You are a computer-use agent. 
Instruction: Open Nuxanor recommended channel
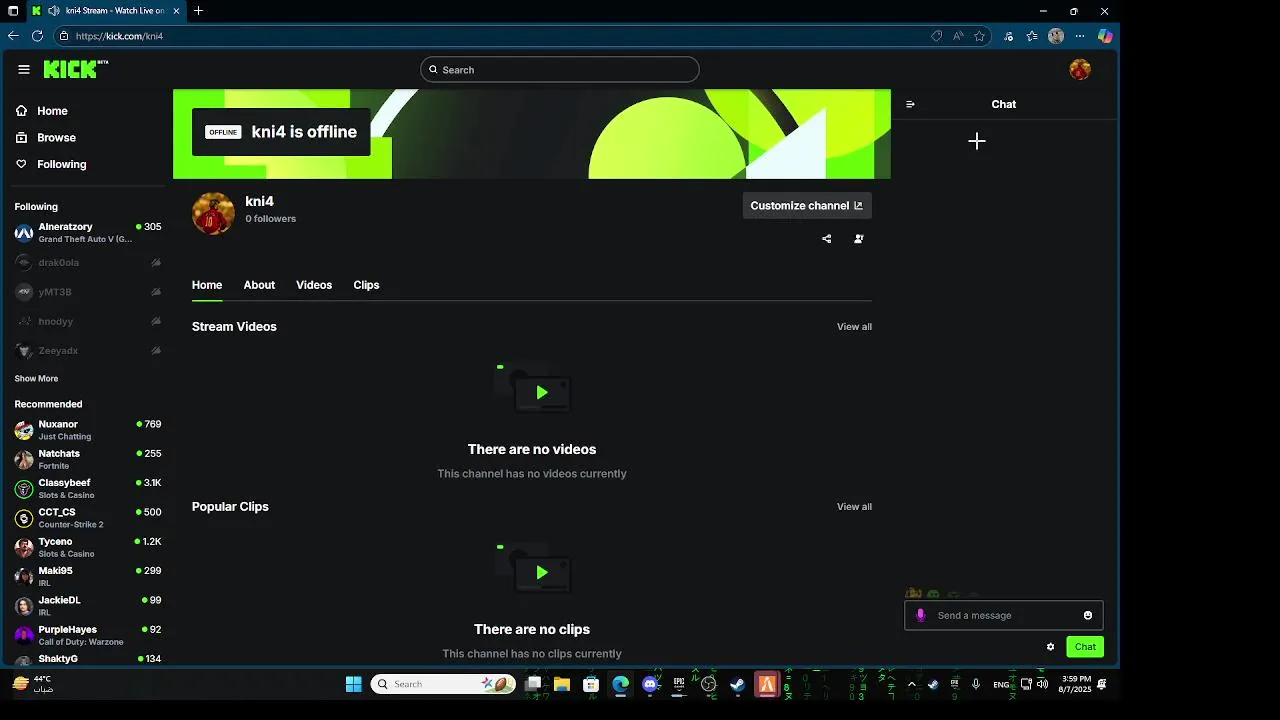tap(88, 430)
